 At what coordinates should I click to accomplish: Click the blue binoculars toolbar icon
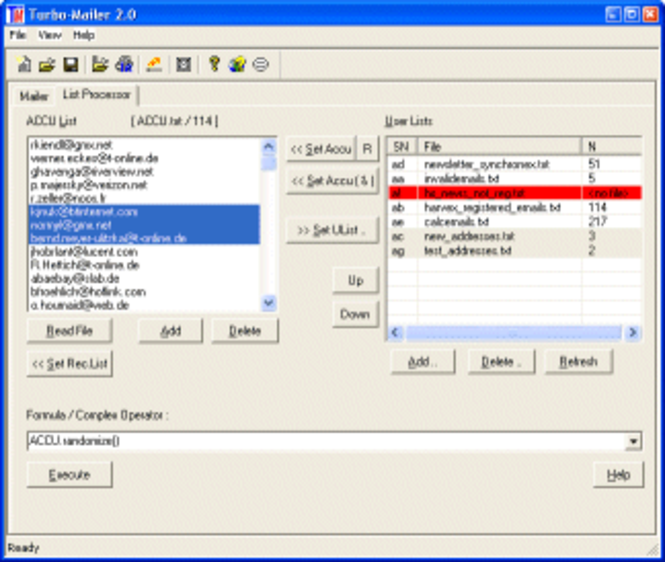click(124, 64)
